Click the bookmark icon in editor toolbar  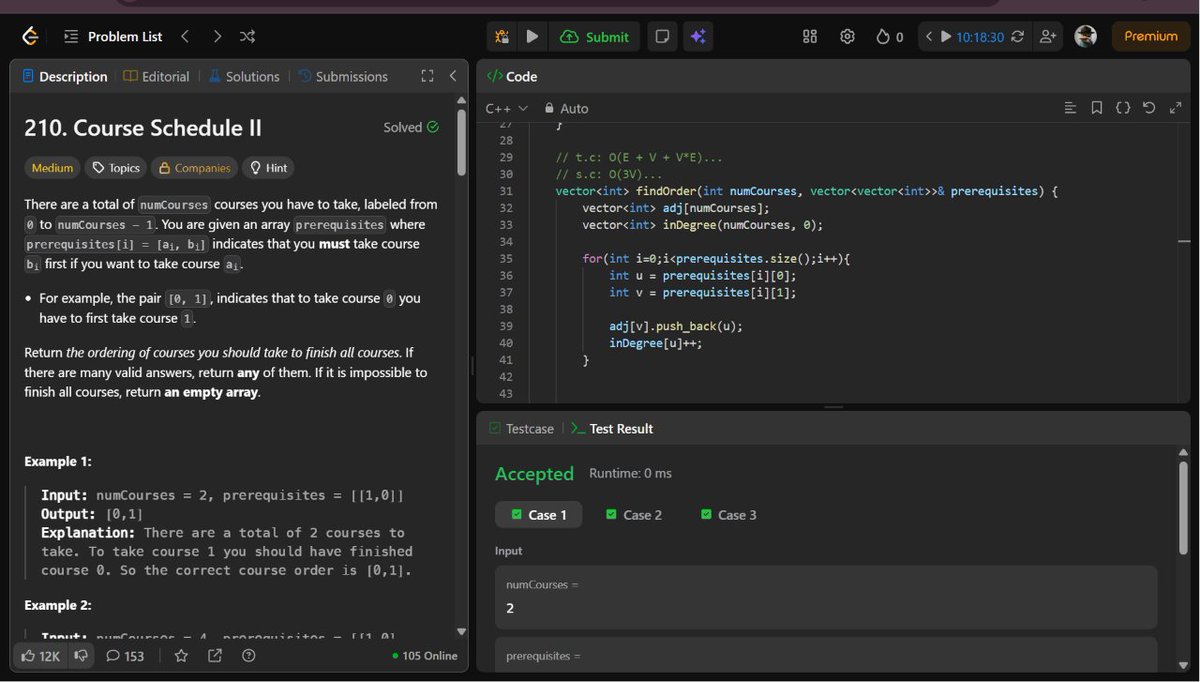[x=1097, y=108]
